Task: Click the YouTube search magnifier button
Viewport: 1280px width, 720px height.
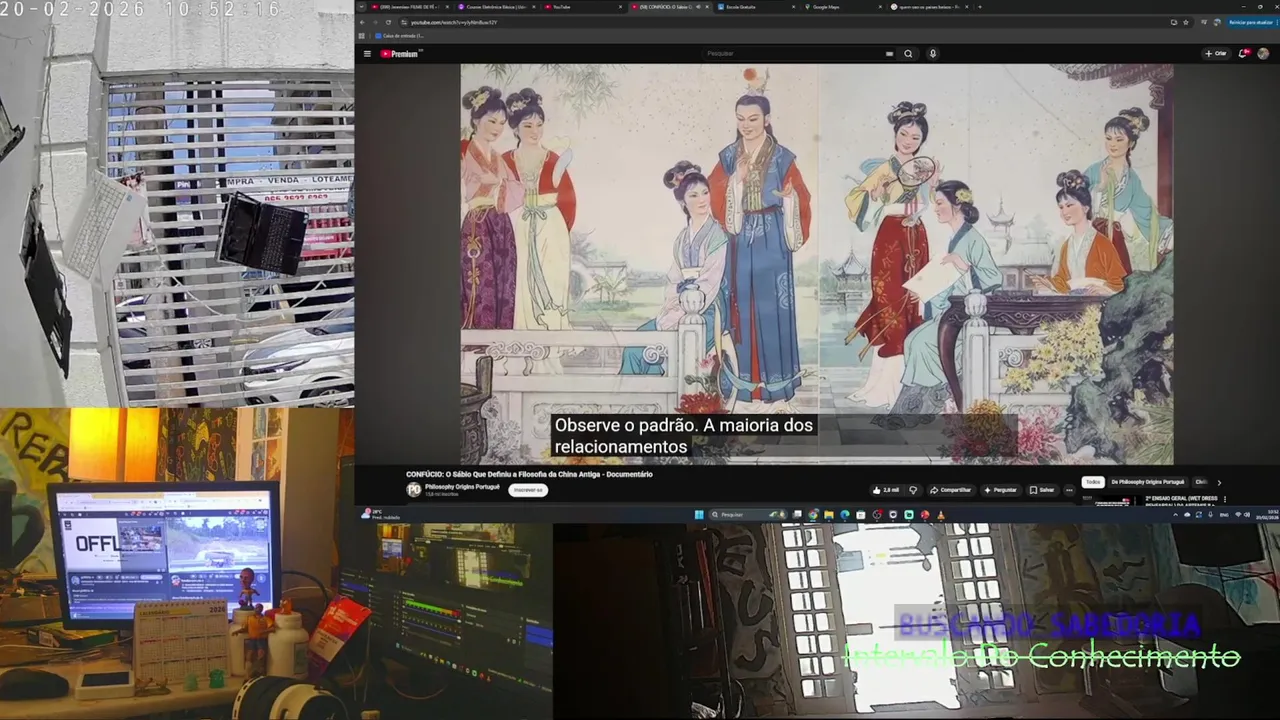Action: (908, 54)
